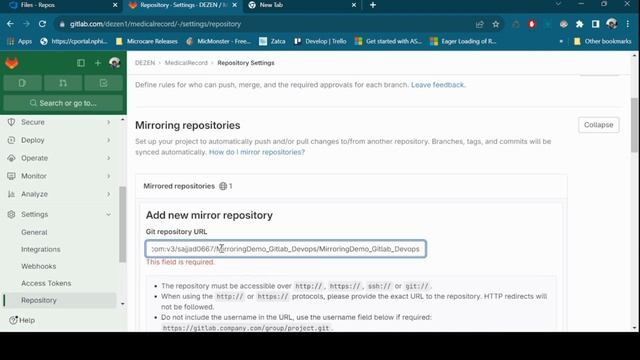Open the red shield extension icon
The height and width of the screenshot is (360, 640).
coord(532,24)
